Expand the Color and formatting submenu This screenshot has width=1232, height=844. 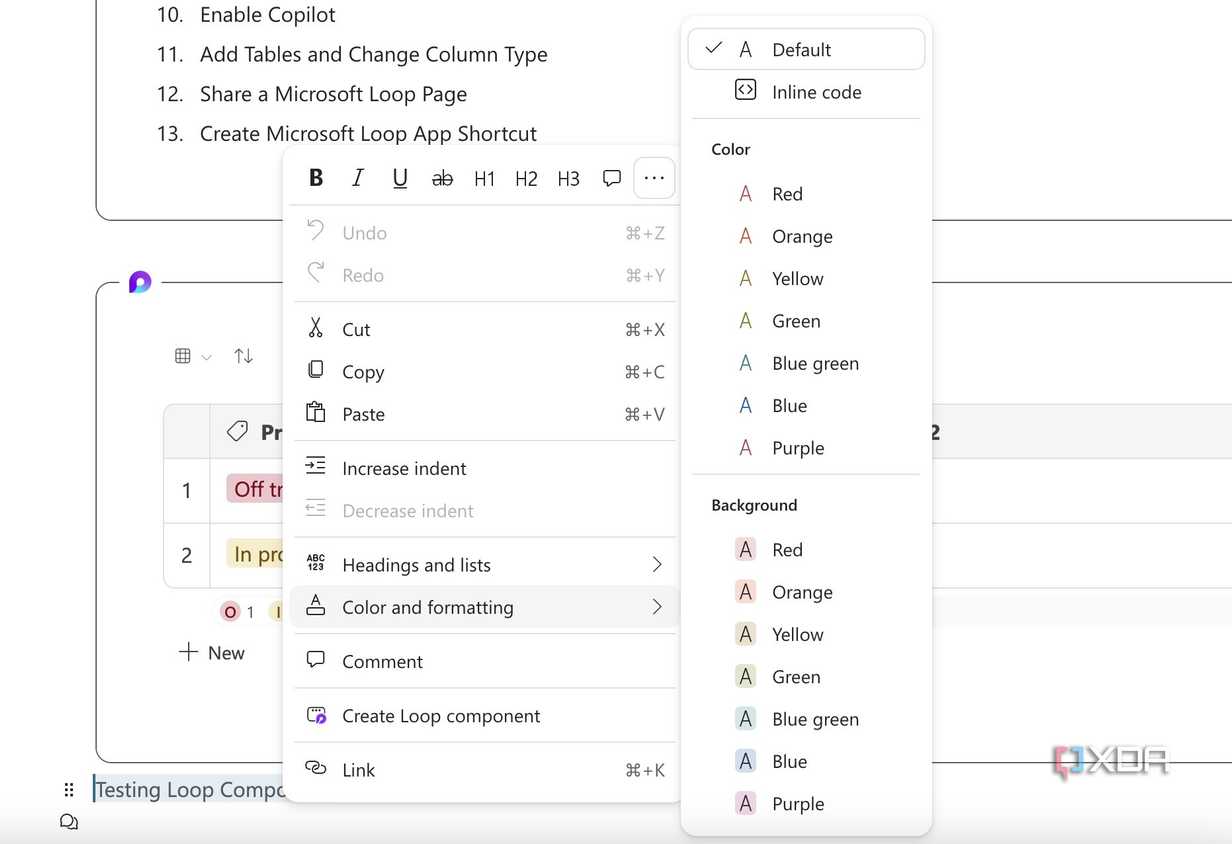[x=485, y=607]
